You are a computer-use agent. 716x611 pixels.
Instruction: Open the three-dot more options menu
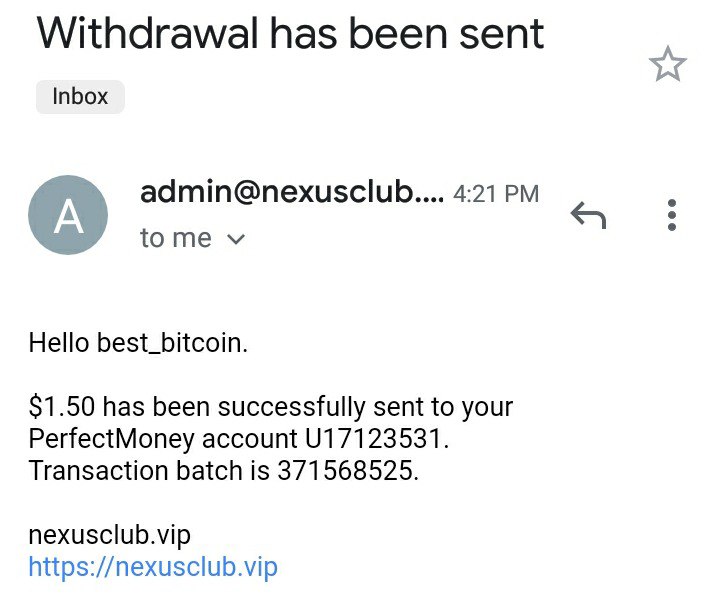point(672,214)
